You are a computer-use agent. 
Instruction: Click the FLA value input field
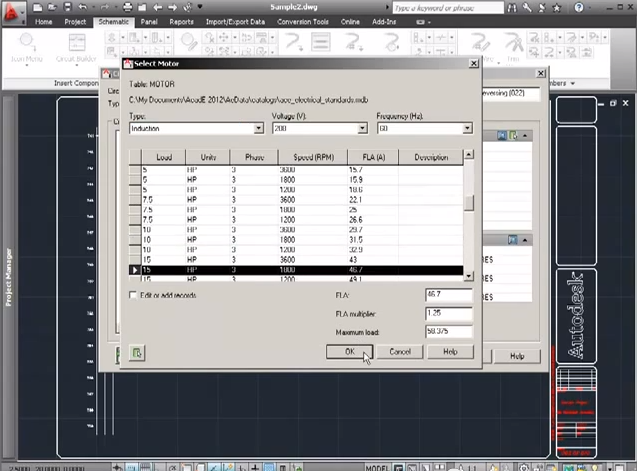point(449,295)
